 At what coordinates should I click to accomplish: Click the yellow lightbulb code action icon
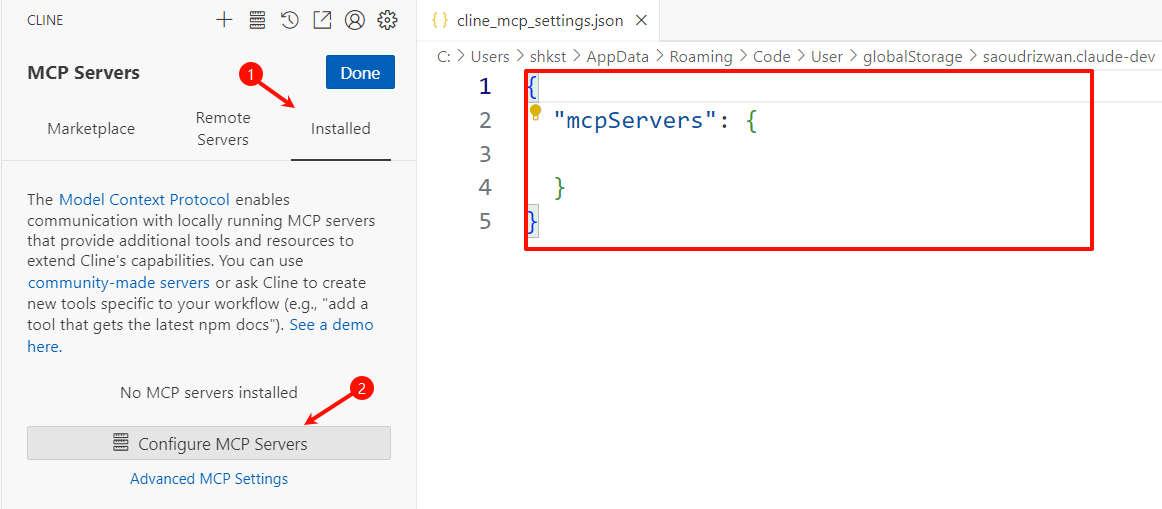(537, 113)
